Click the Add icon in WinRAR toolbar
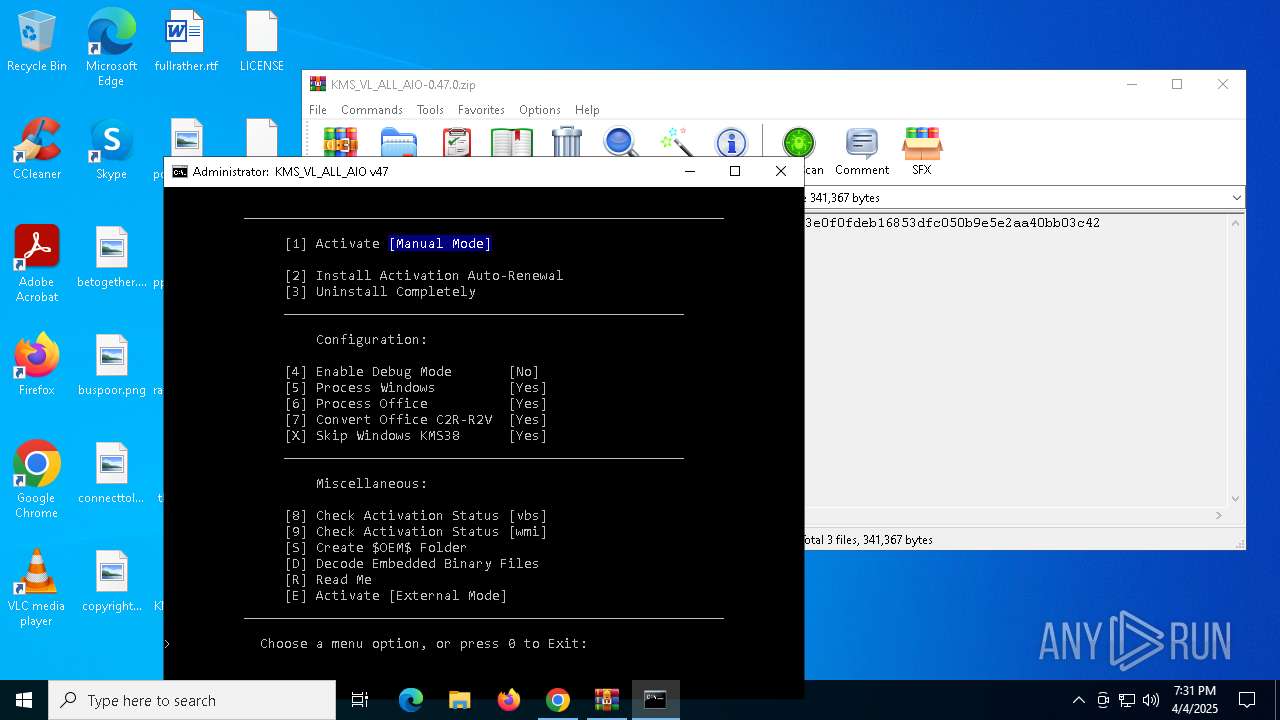1280x720 pixels. [x=340, y=142]
